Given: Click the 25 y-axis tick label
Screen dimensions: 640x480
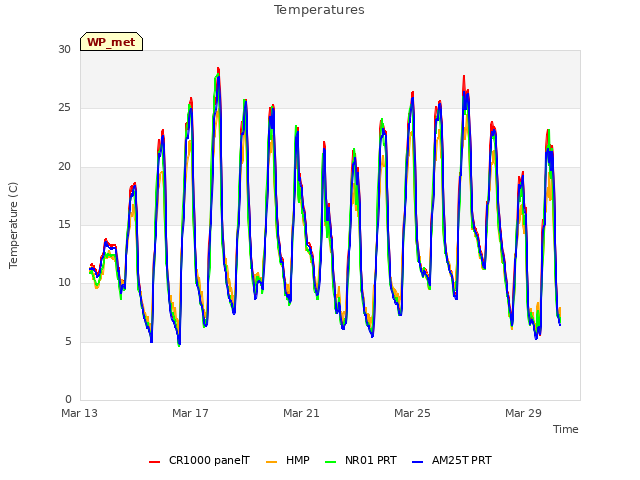Looking at the screenshot, I should (x=64, y=108).
